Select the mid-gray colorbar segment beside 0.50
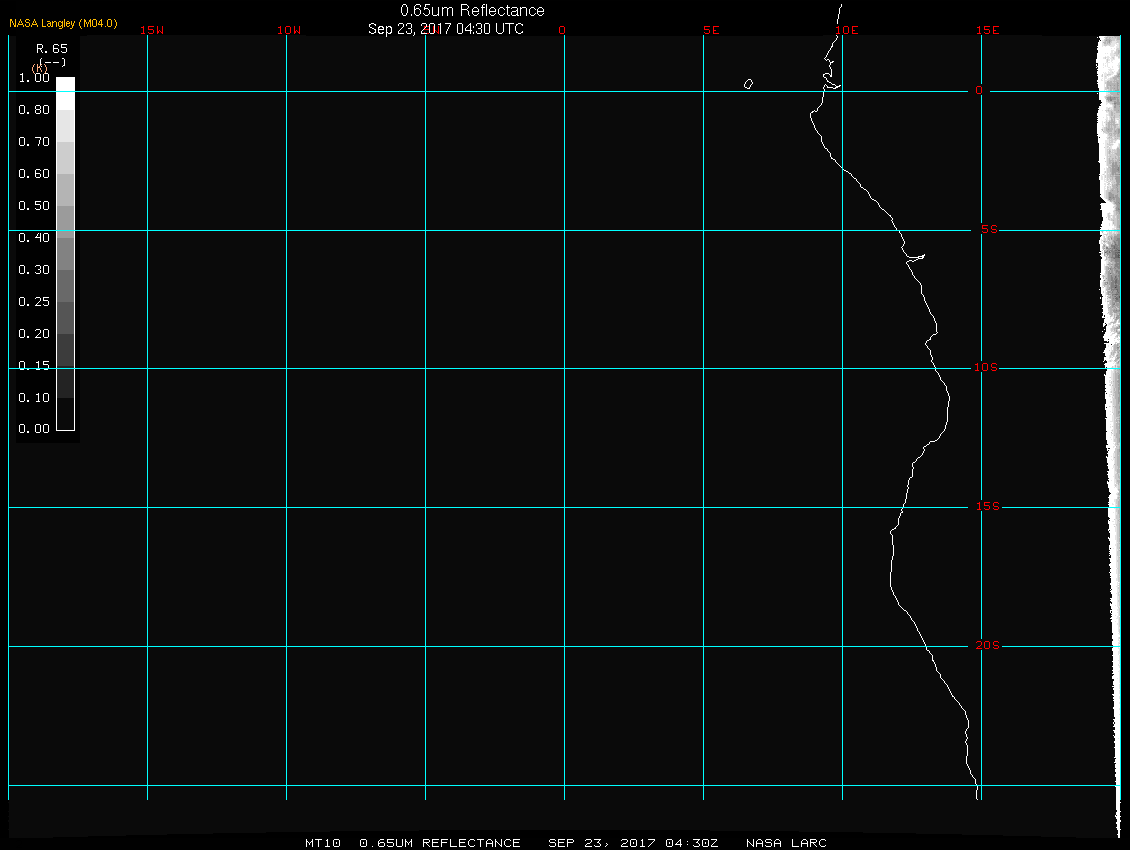Screen dimensions: 1130x850 [x=66, y=221]
